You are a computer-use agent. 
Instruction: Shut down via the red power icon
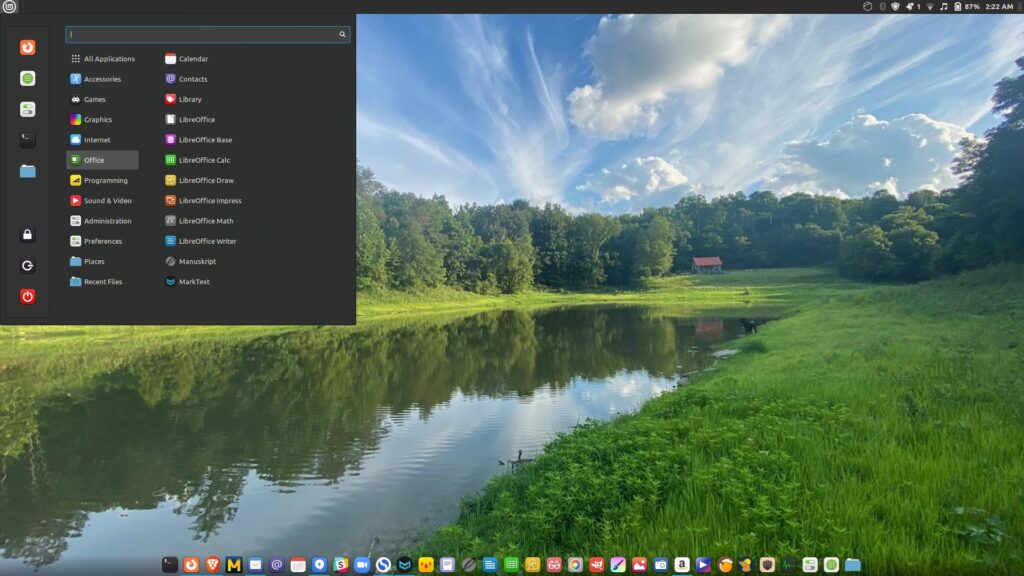click(x=27, y=296)
